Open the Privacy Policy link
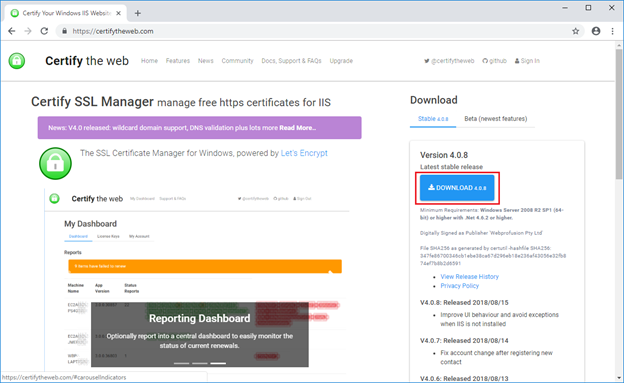Image resolution: width=624 pixels, height=383 pixels. tap(460, 286)
